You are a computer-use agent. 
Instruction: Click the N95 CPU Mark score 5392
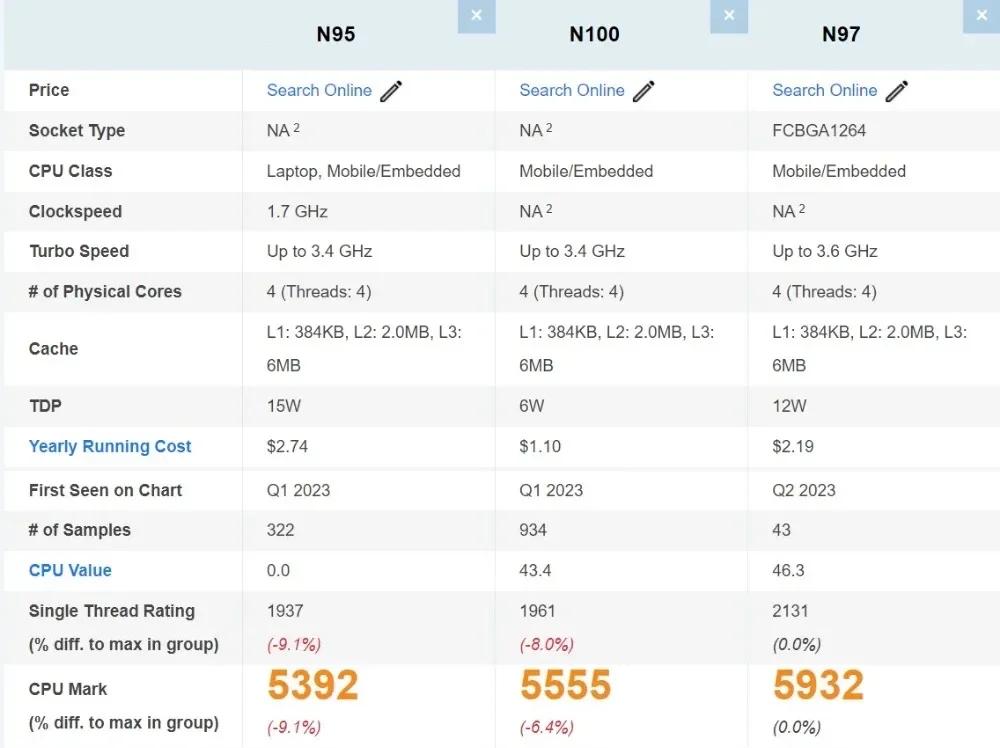312,685
